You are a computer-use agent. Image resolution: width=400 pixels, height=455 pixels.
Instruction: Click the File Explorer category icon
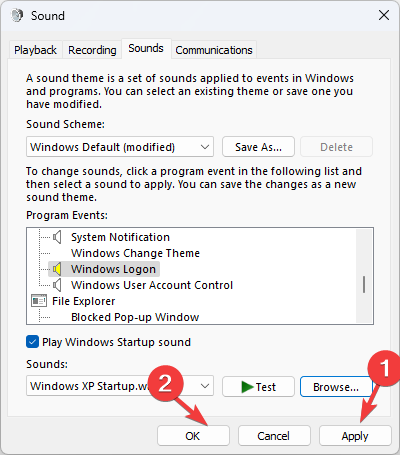tap(39, 301)
